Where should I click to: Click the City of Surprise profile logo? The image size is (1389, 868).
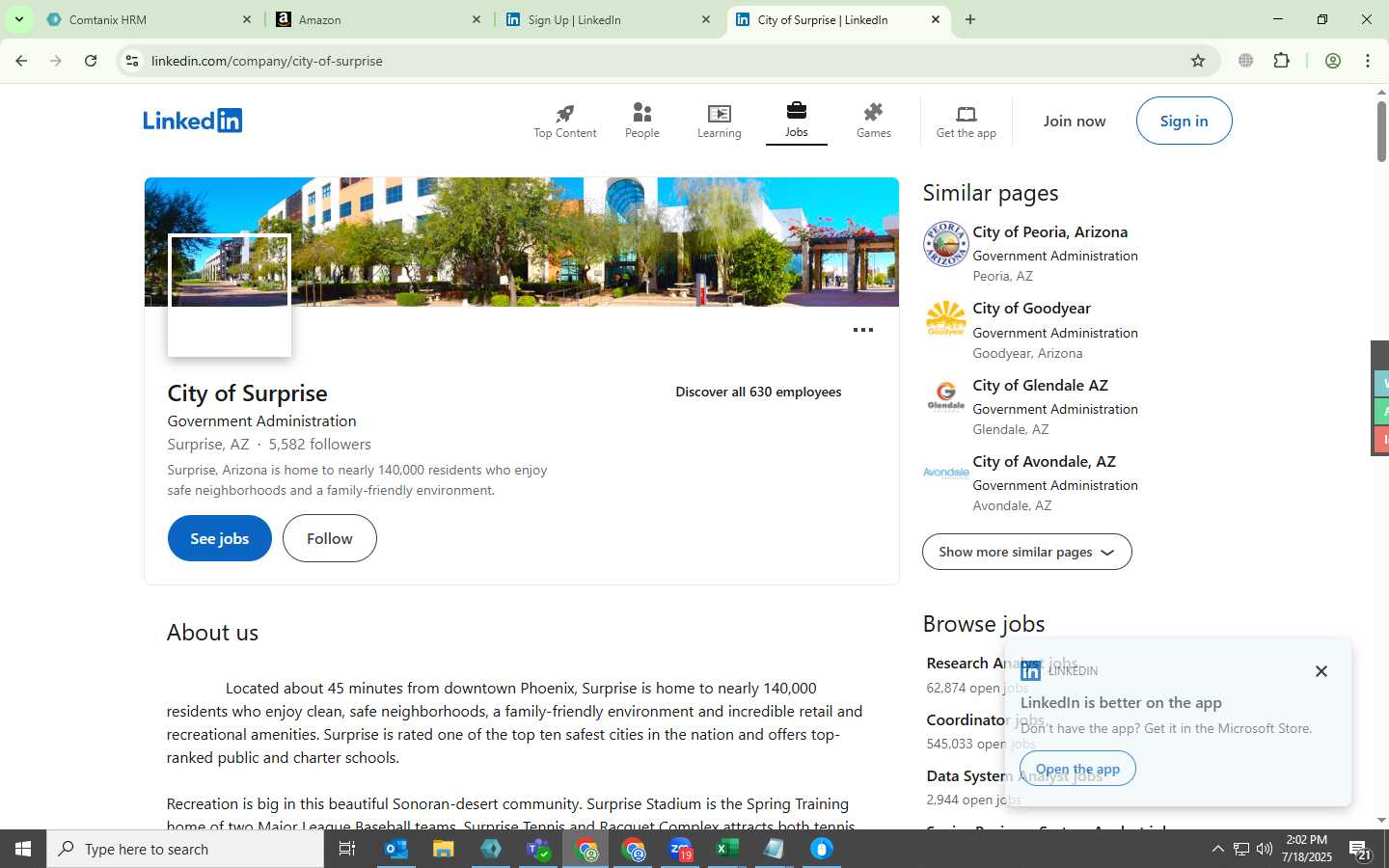[x=230, y=296]
